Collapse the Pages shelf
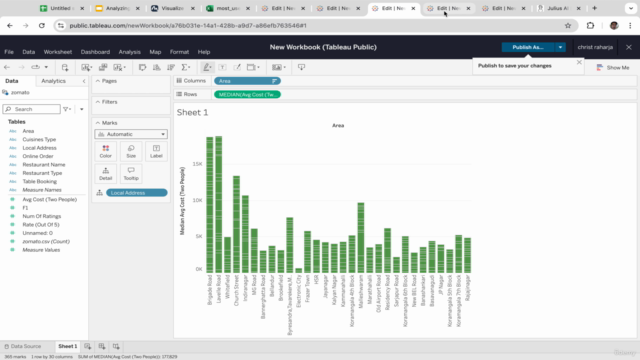Viewport: 640px width, 360px height. point(98,81)
